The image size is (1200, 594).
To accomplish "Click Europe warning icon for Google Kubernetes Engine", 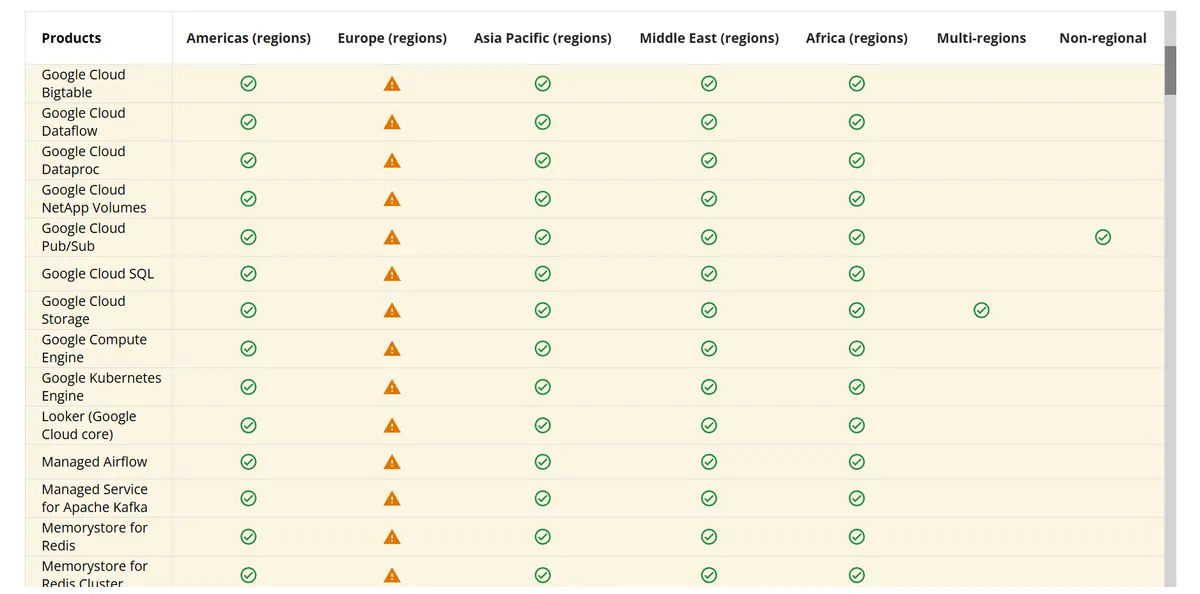I will click(x=392, y=387).
